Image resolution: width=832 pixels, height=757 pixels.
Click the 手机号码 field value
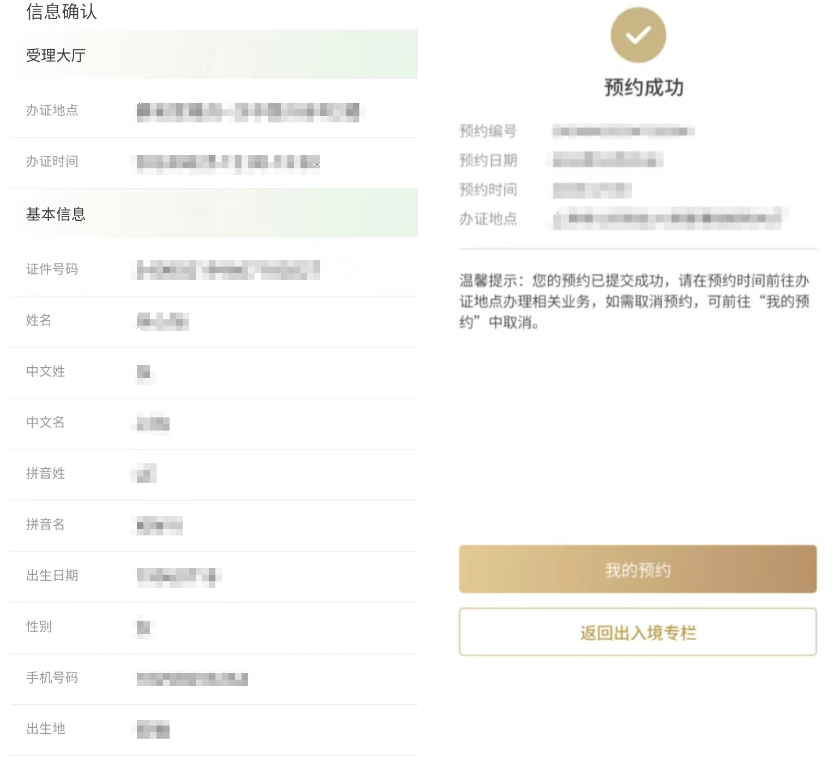coord(192,679)
